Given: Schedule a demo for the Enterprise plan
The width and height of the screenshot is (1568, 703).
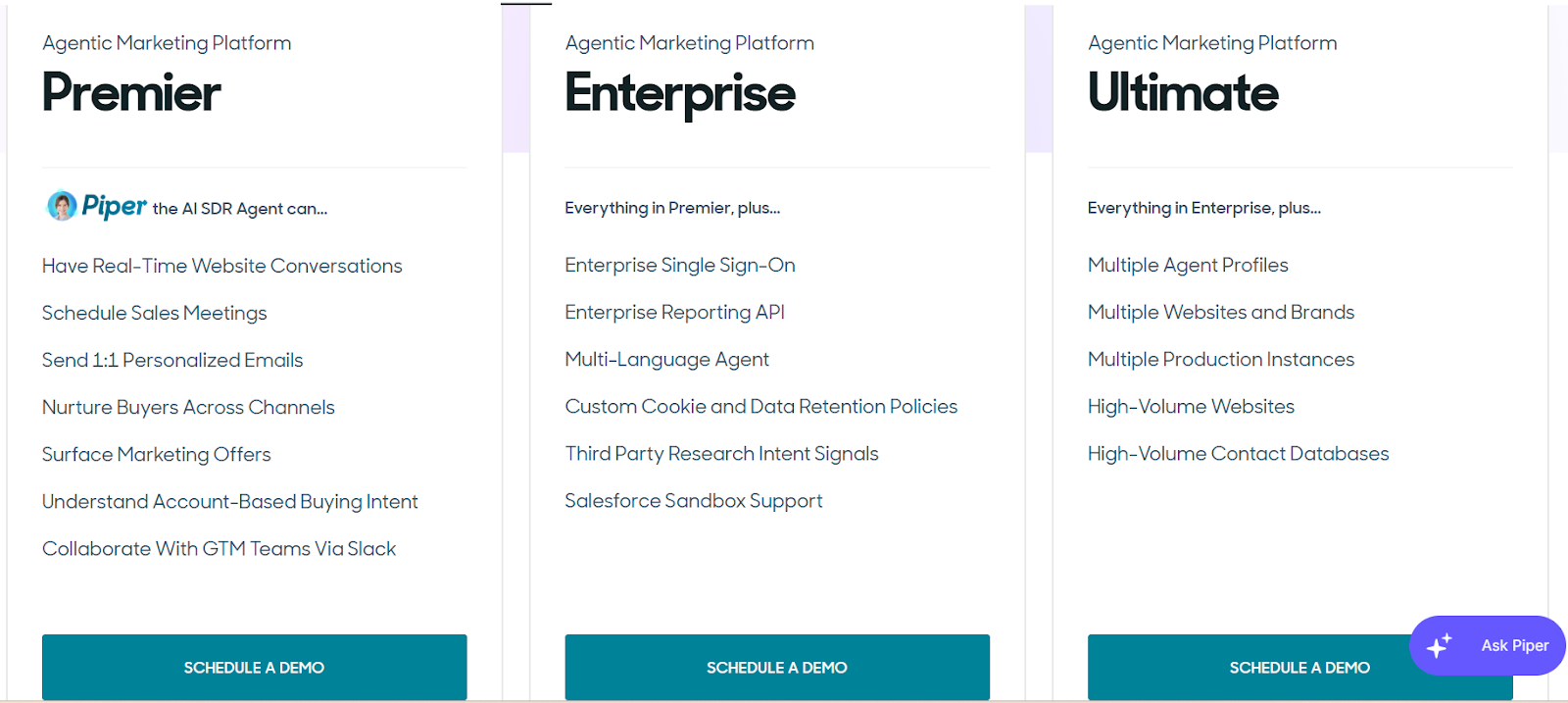Looking at the screenshot, I should [776, 667].
